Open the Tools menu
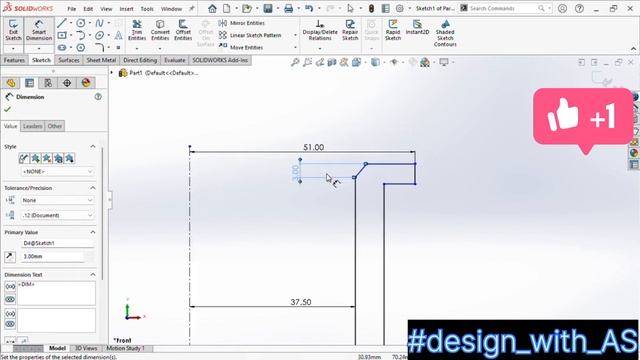Viewport: 640px width, 360px height. click(147, 9)
